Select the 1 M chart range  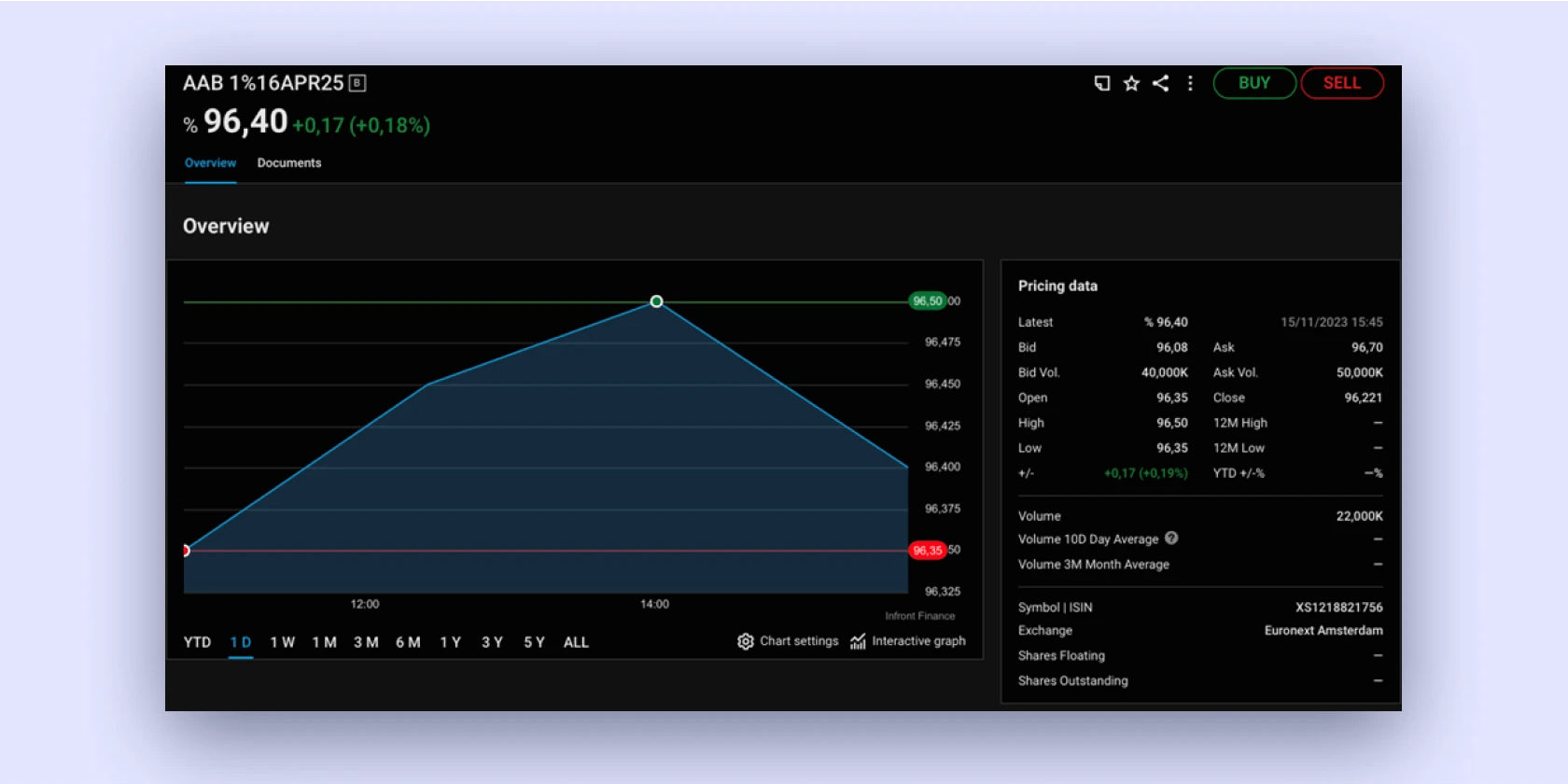pyautogui.click(x=324, y=642)
